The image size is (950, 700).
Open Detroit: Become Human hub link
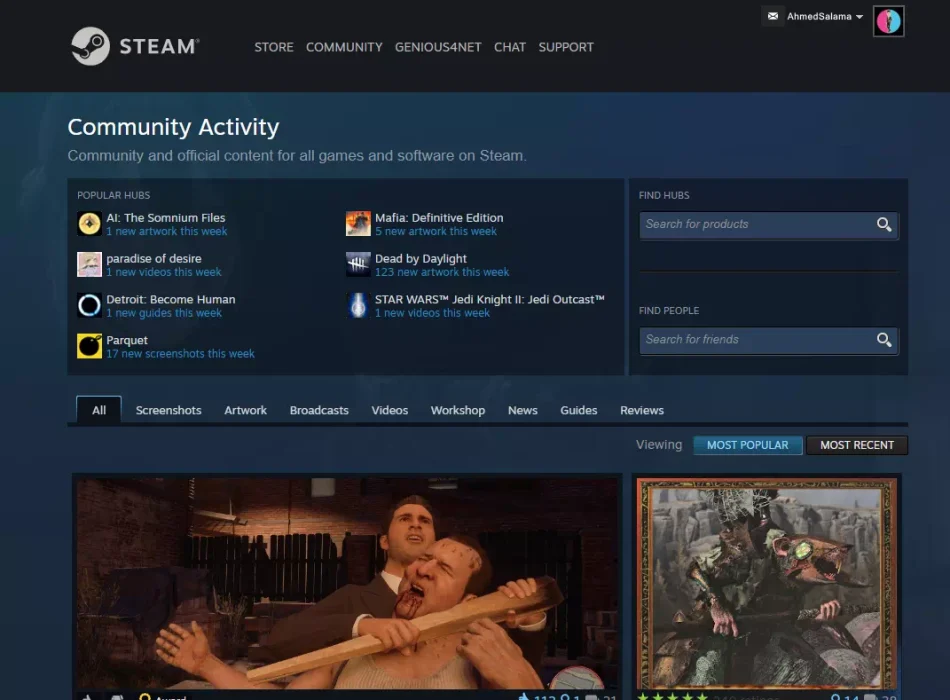171,299
